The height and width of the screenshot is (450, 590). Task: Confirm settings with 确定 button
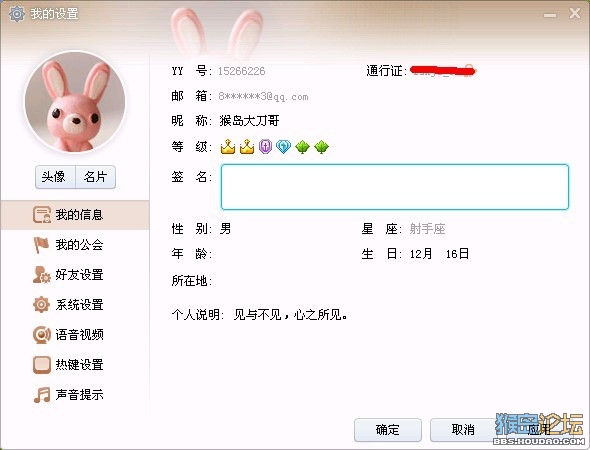click(388, 430)
